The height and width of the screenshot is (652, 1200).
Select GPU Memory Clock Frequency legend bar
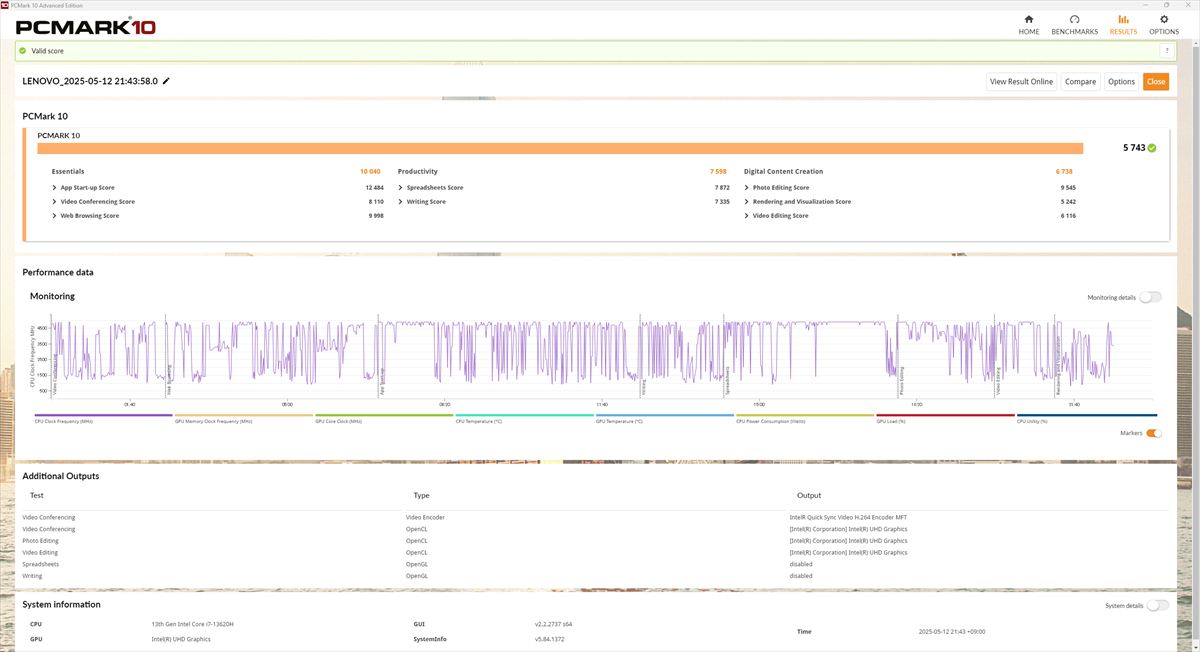point(243,415)
